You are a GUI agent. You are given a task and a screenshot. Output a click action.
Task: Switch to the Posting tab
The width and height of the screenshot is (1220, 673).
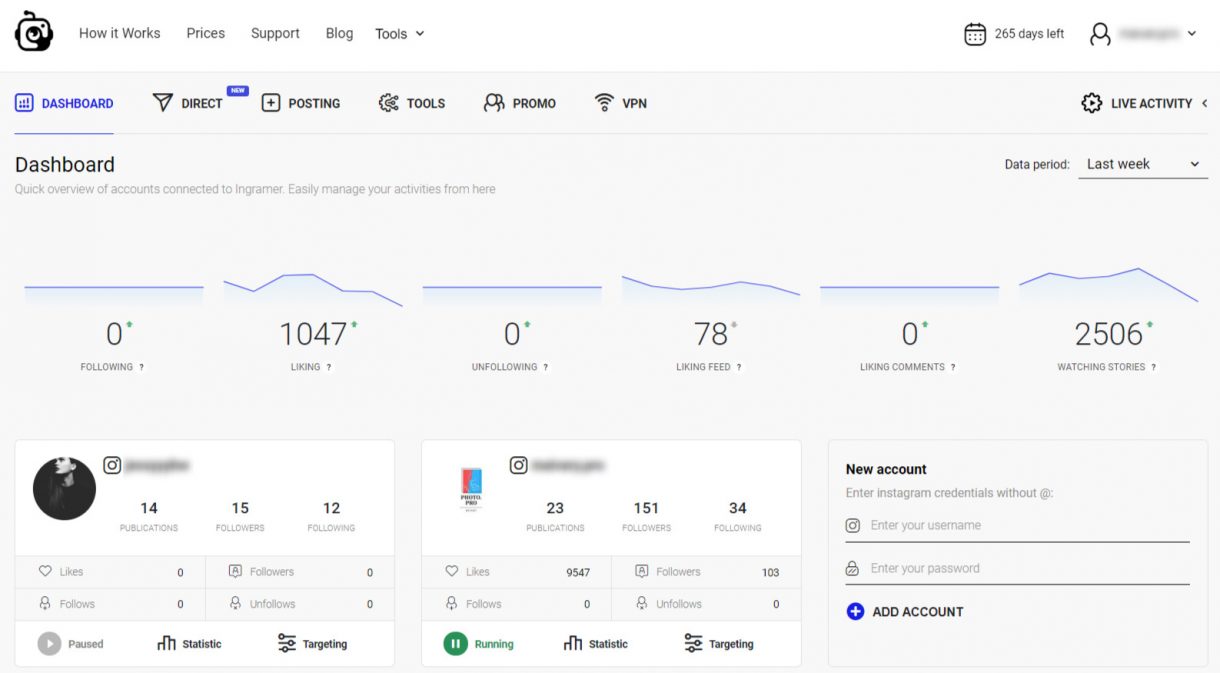[x=301, y=103]
